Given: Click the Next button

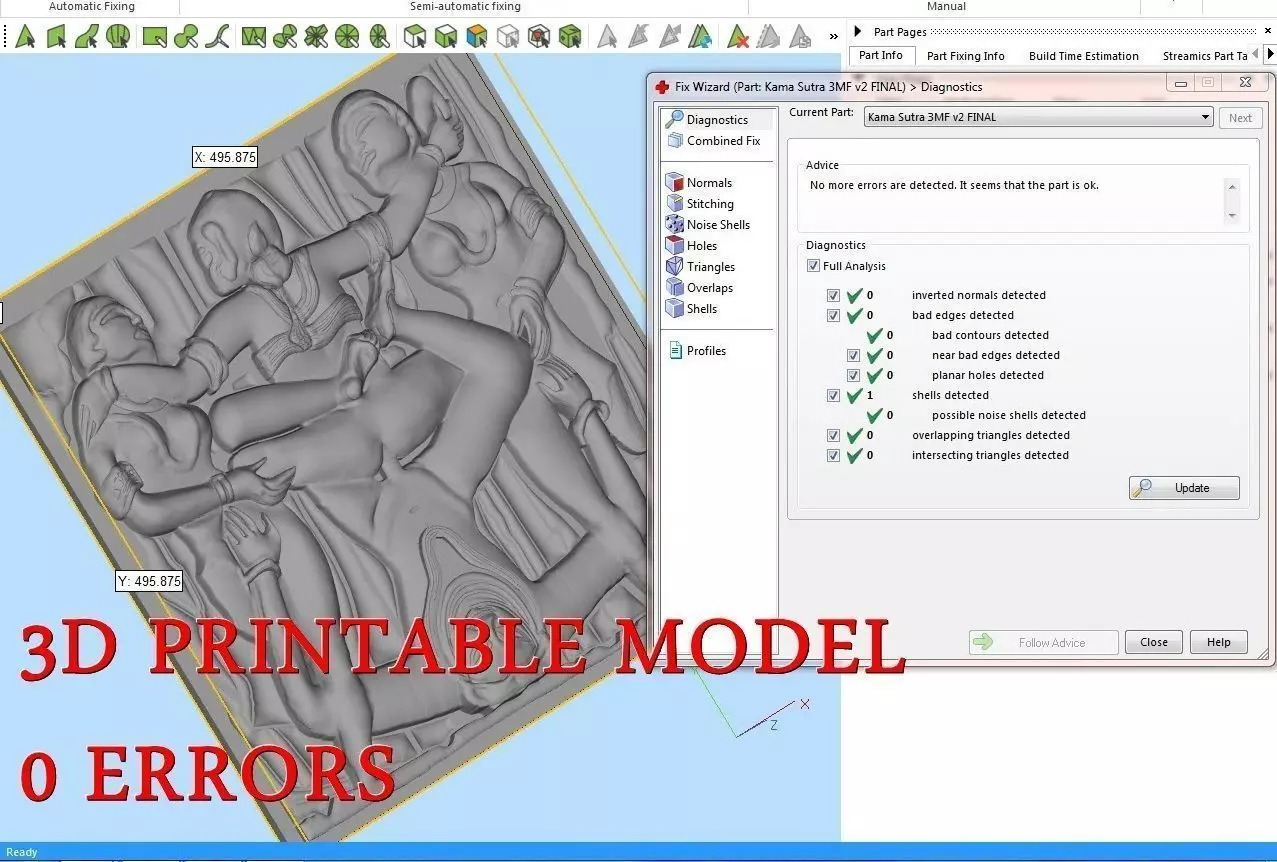Looking at the screenshot, I should 1240,118.
